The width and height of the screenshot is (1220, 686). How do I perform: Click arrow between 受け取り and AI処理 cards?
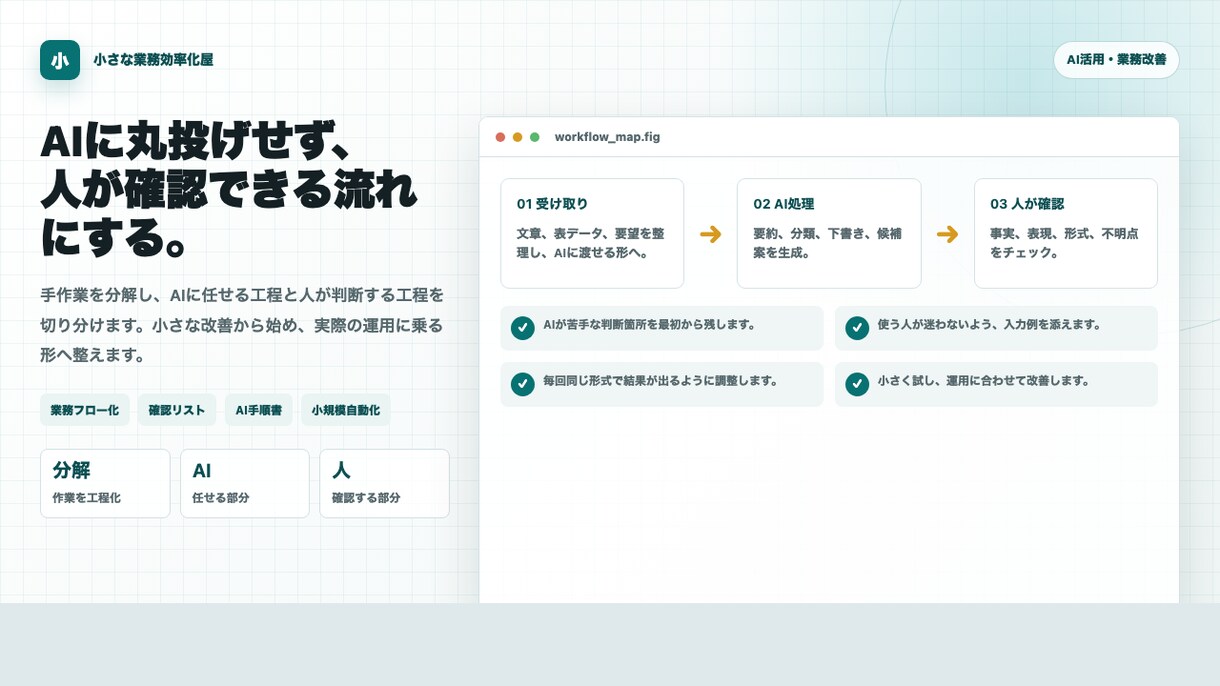point(710,234)
